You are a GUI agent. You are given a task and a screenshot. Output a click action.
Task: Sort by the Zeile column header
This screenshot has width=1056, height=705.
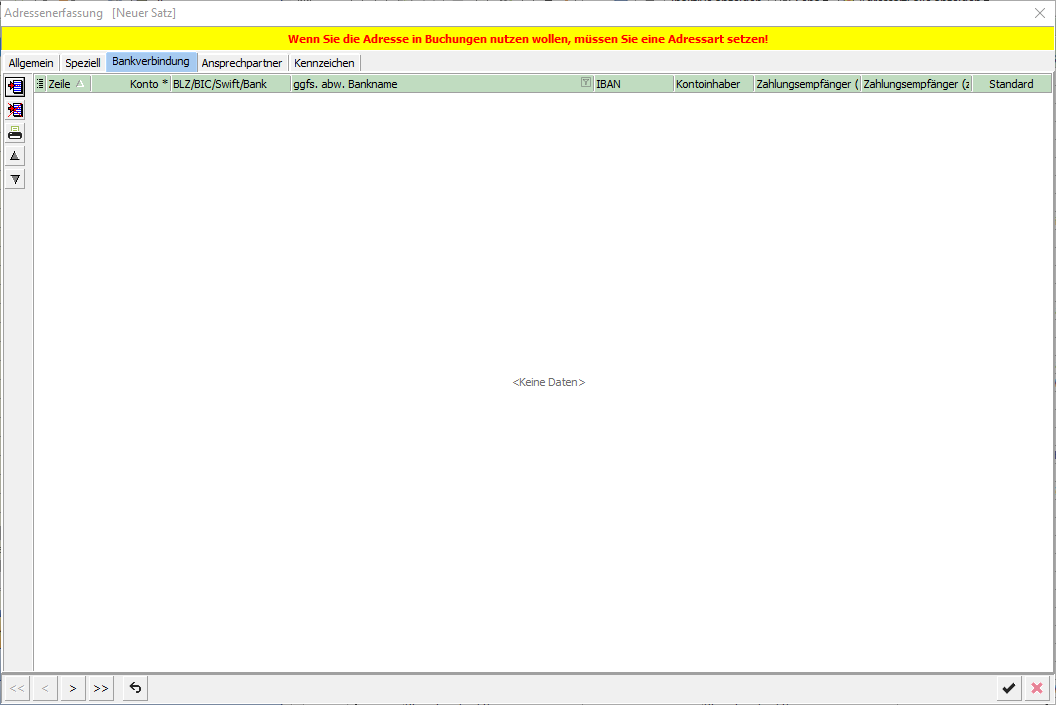point(60,84)
